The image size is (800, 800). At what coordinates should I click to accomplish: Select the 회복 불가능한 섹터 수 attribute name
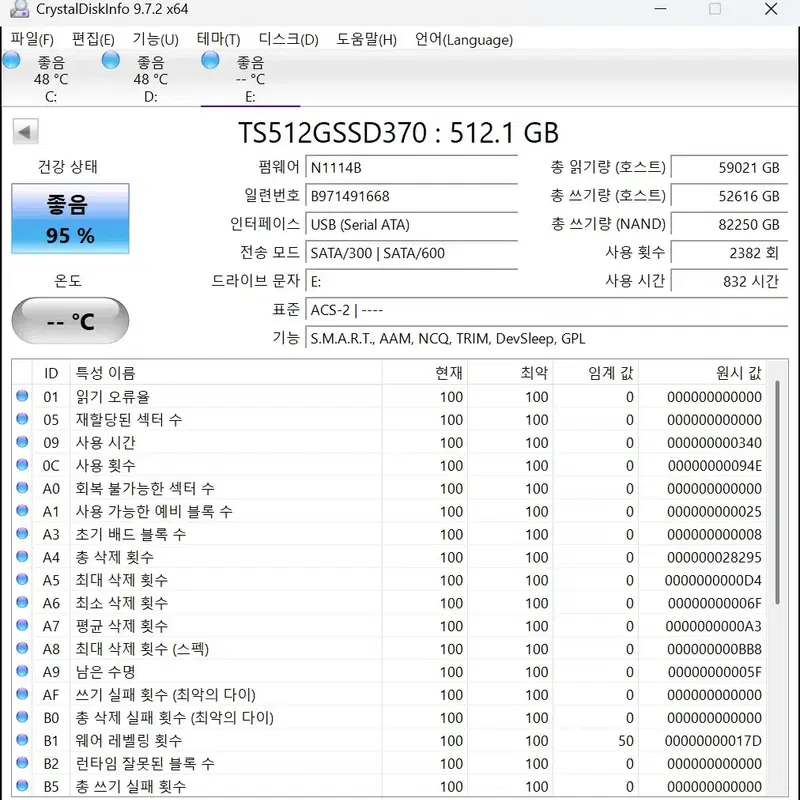coord(145,488)
